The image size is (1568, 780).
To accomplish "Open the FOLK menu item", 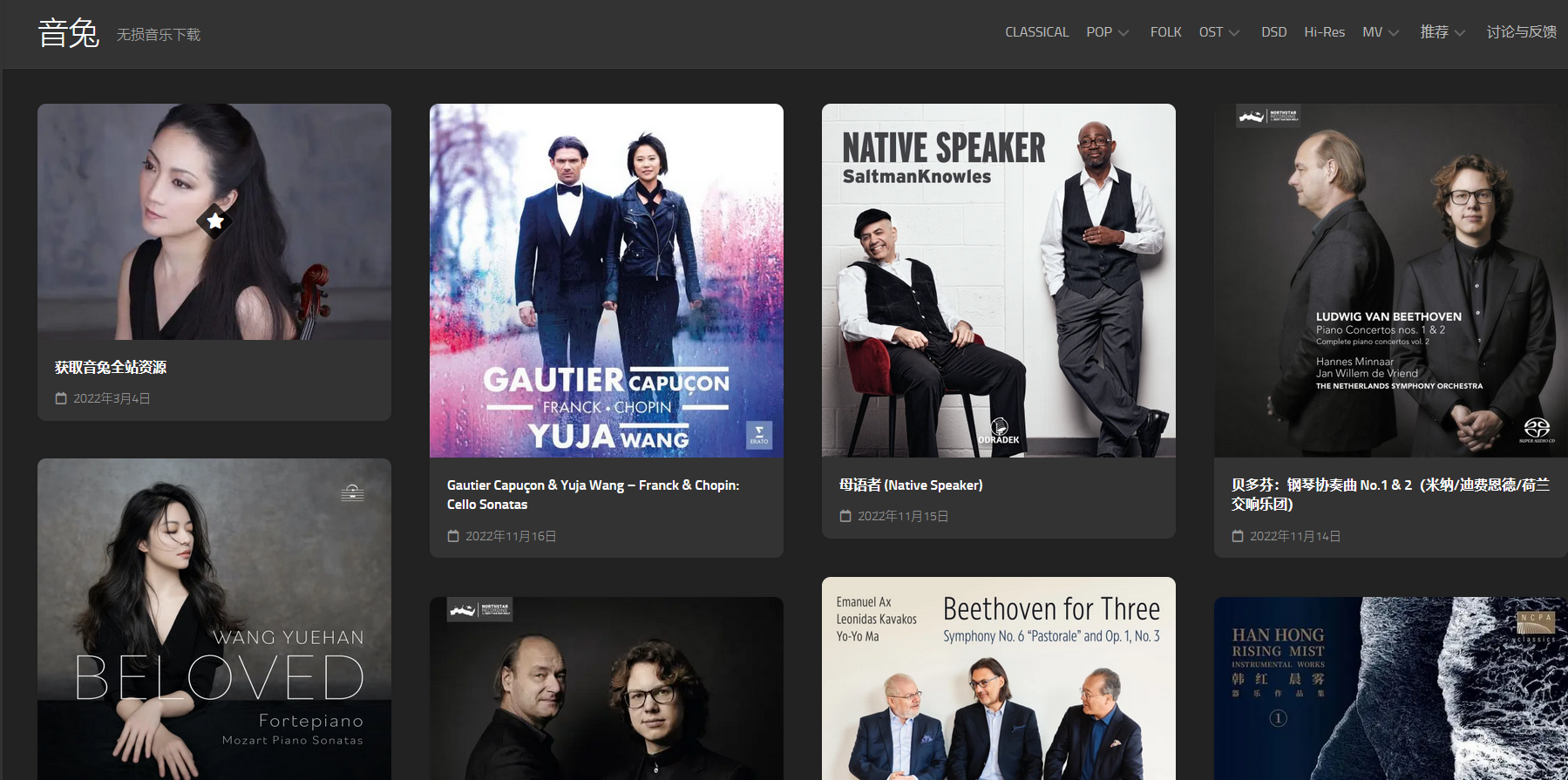I will pyautogui.click(x=1165, y=32).
